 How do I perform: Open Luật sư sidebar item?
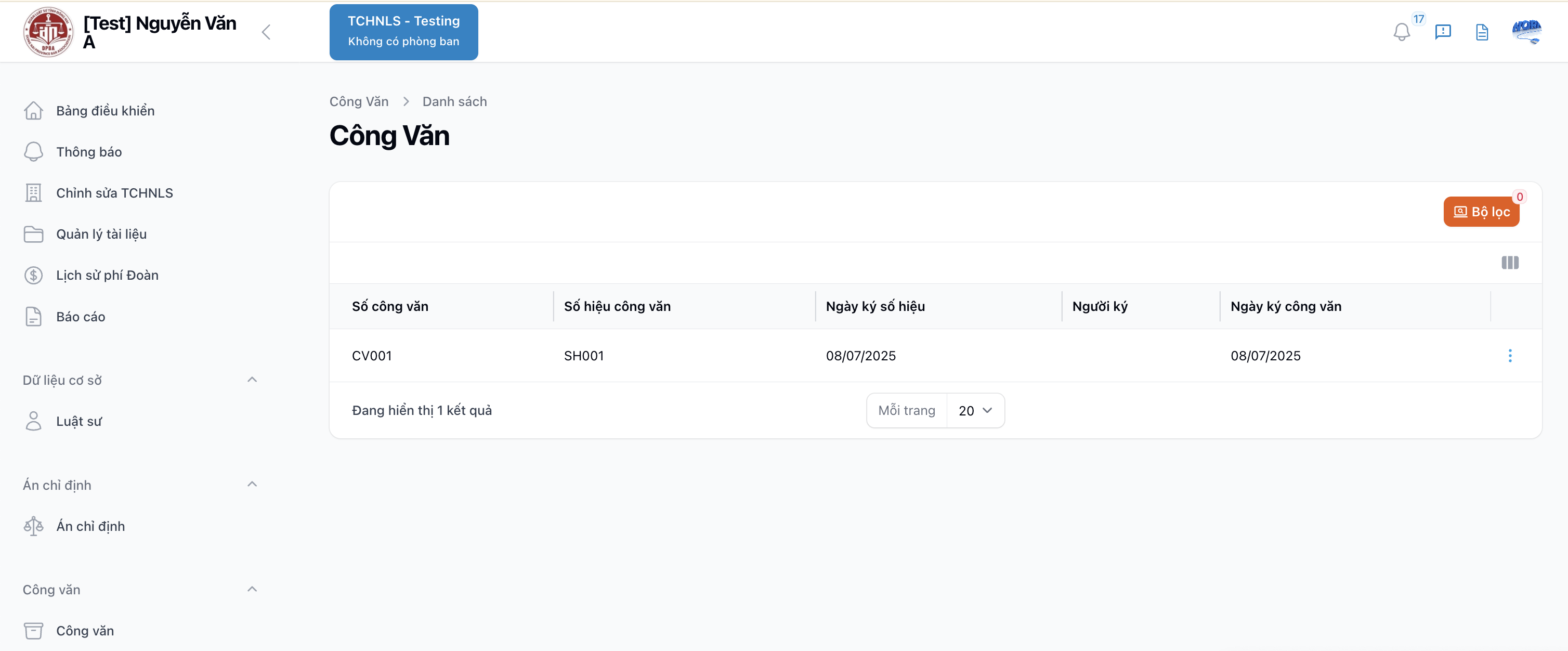pos(79,421)
